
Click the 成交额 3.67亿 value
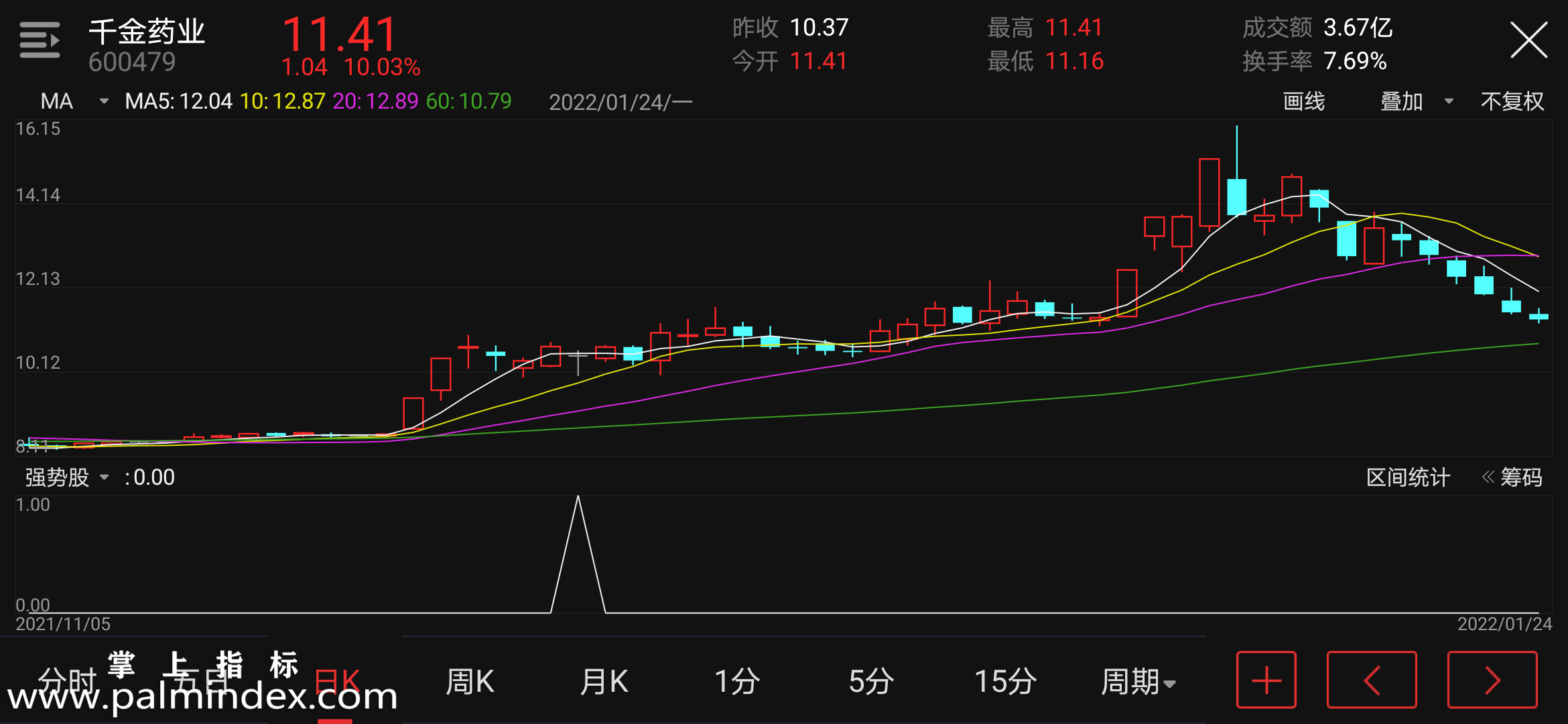point(1358,27)
